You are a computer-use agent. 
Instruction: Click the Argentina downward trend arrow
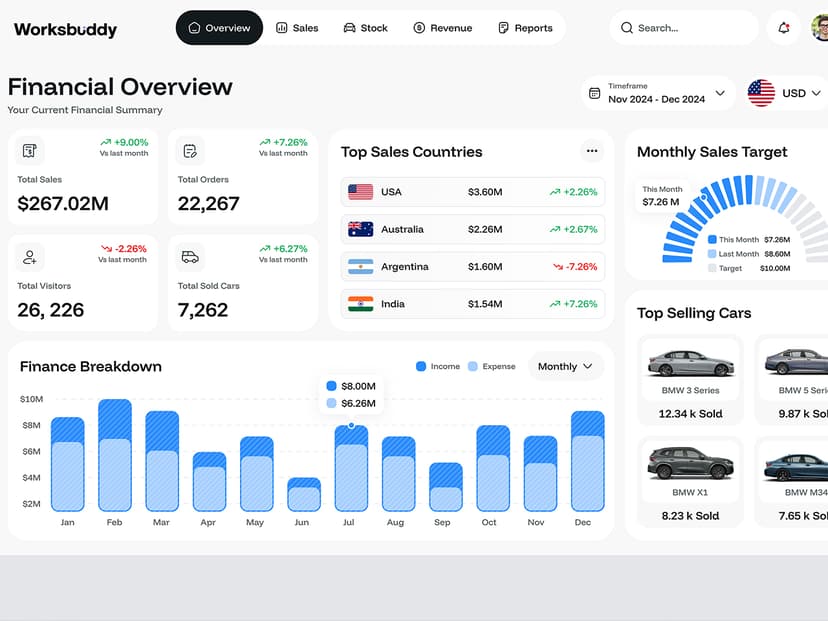(558, 267)
